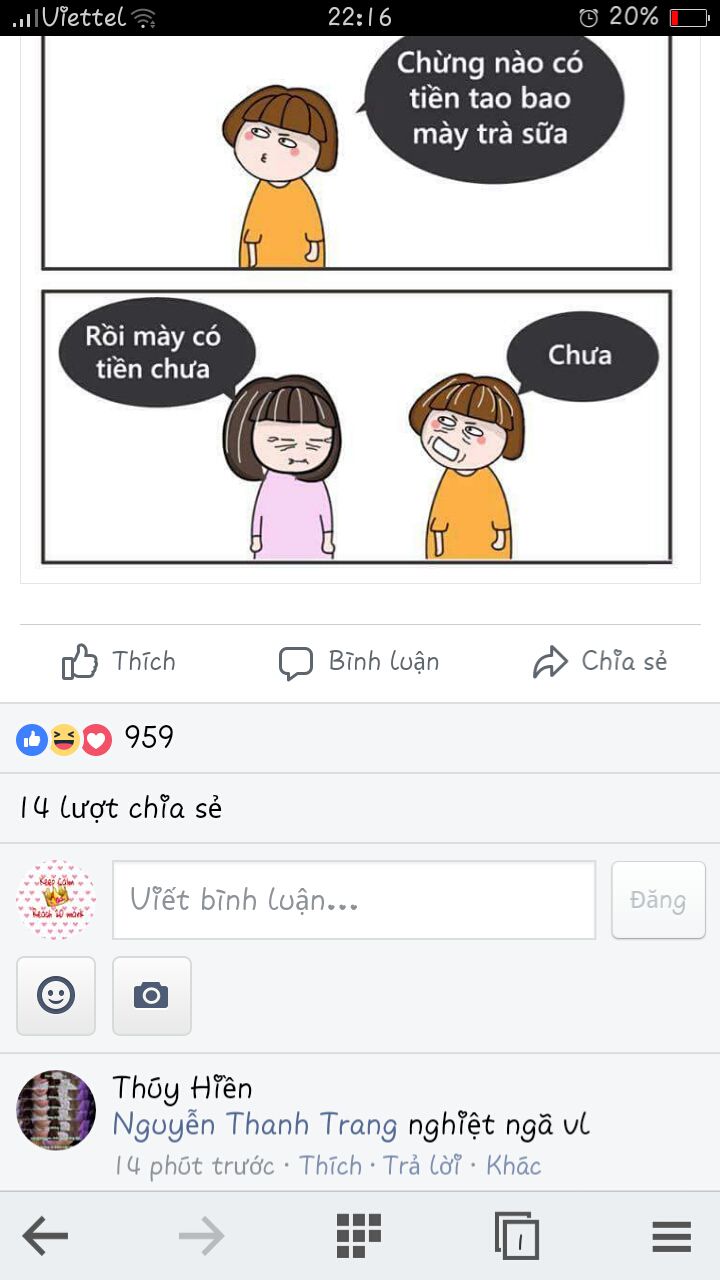
Task: Open the emoji sticker picker button
Action: [x=56, y=995]
